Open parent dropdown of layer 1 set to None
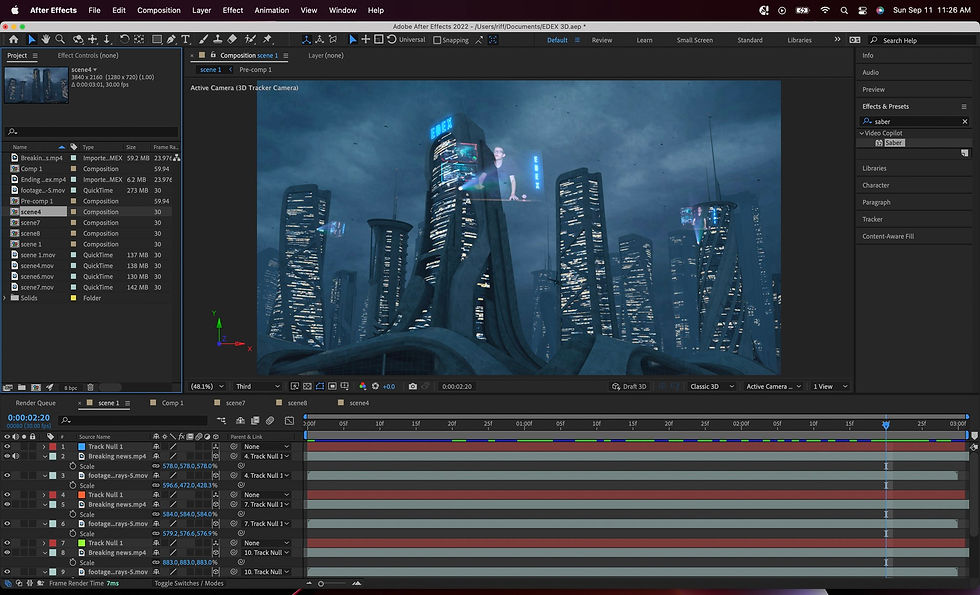The image size is (980, 595). (x=267, y=447)
